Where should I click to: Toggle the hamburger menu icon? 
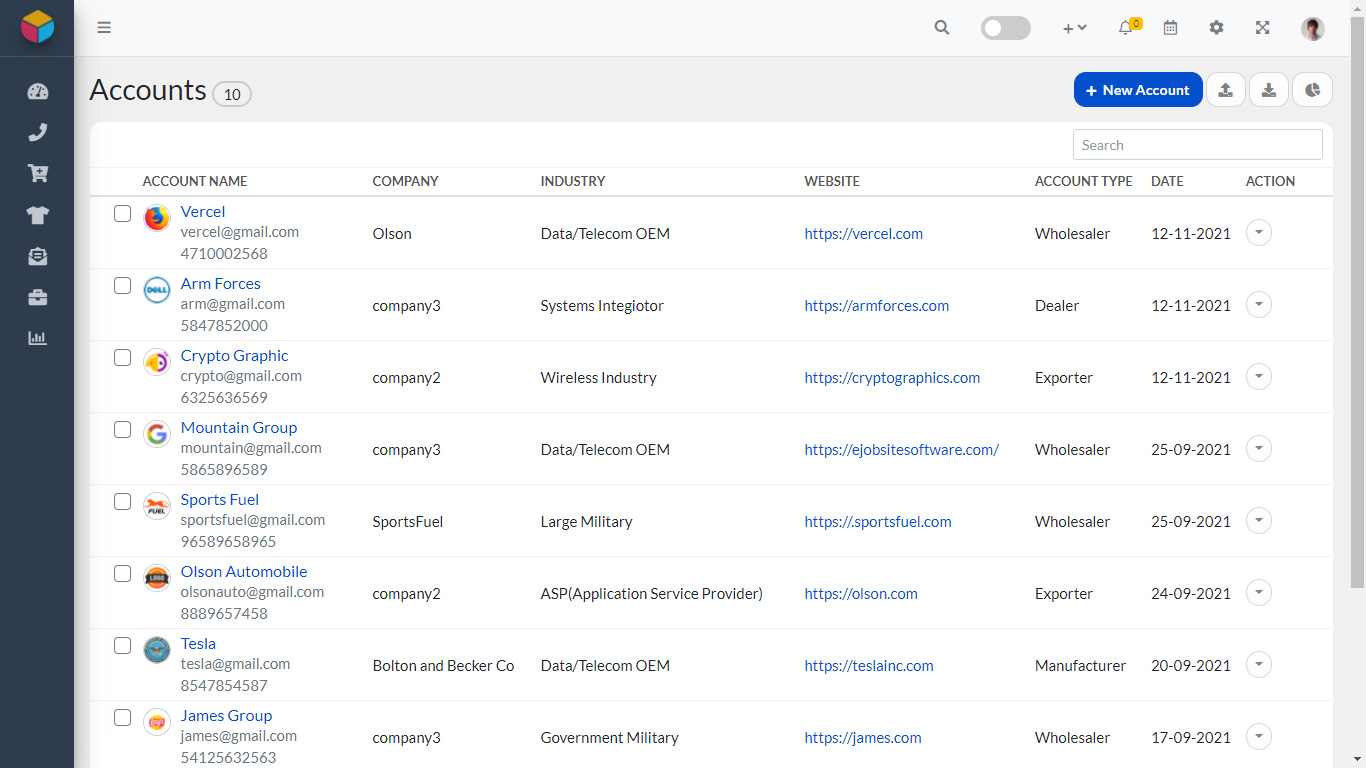coord(104,28)
